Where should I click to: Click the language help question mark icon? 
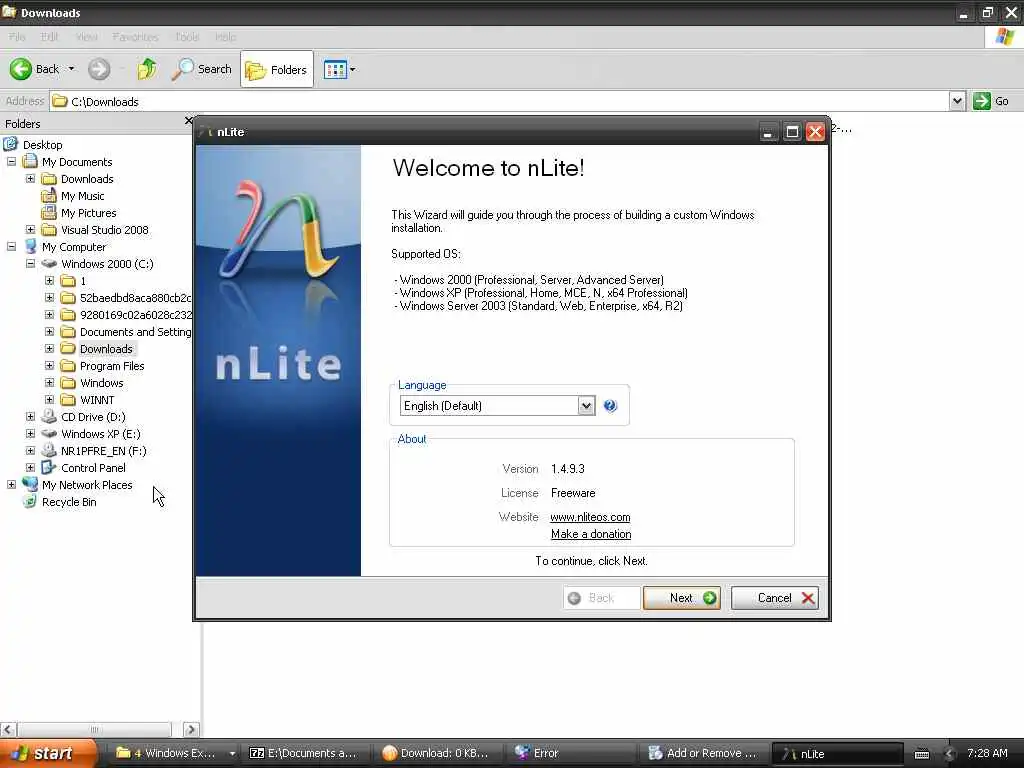(610, 406)
